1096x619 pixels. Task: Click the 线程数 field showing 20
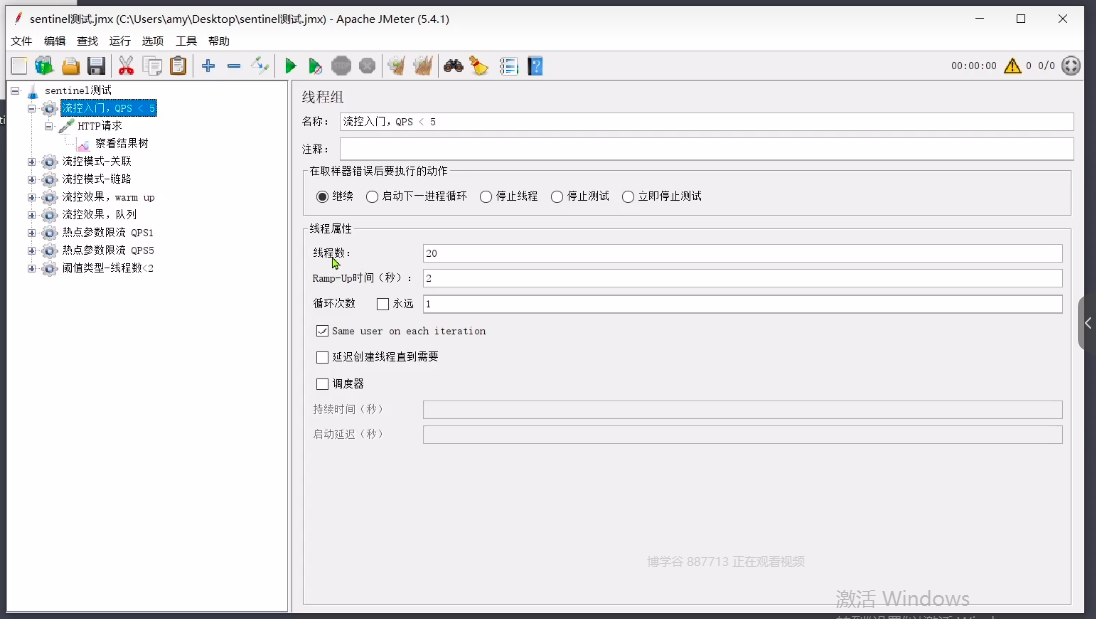[x=742, y=254]
